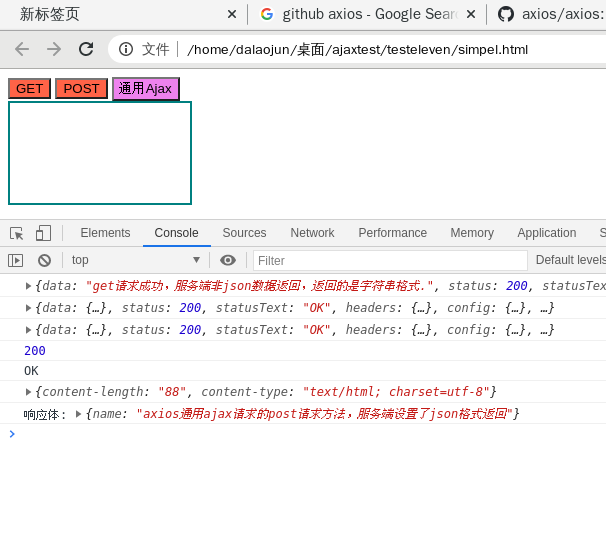Click the 文件 label in address bar
606x548 pixels.
155,49
